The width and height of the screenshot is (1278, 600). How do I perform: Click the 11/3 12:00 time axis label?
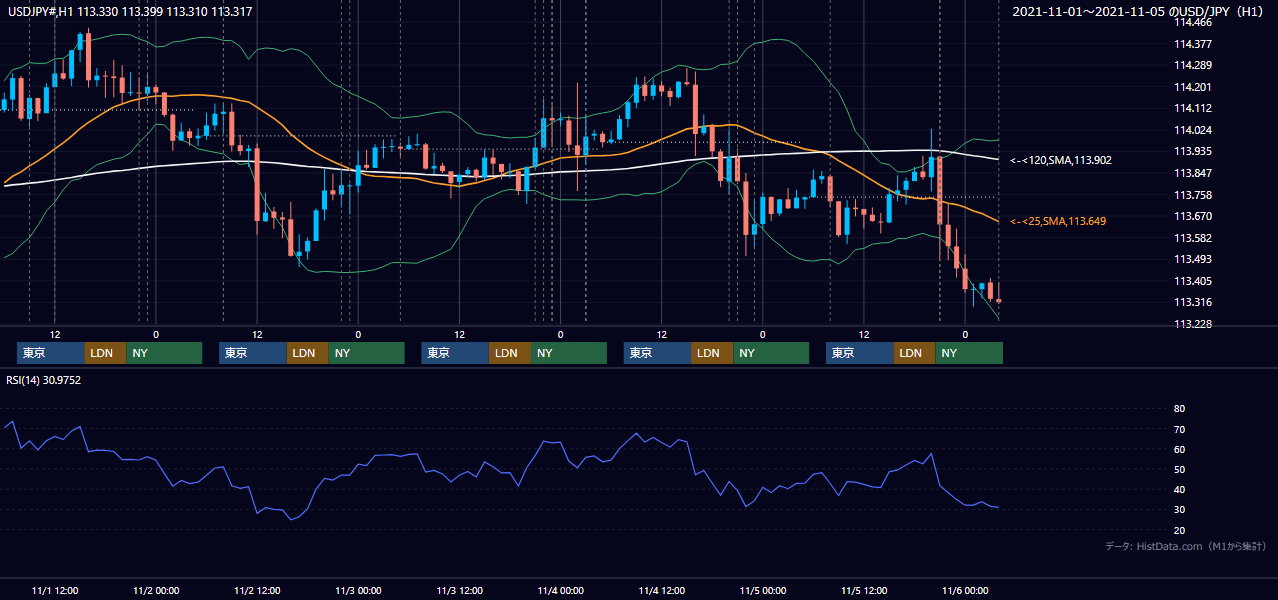pyautogui.click(x=459, y=591)
